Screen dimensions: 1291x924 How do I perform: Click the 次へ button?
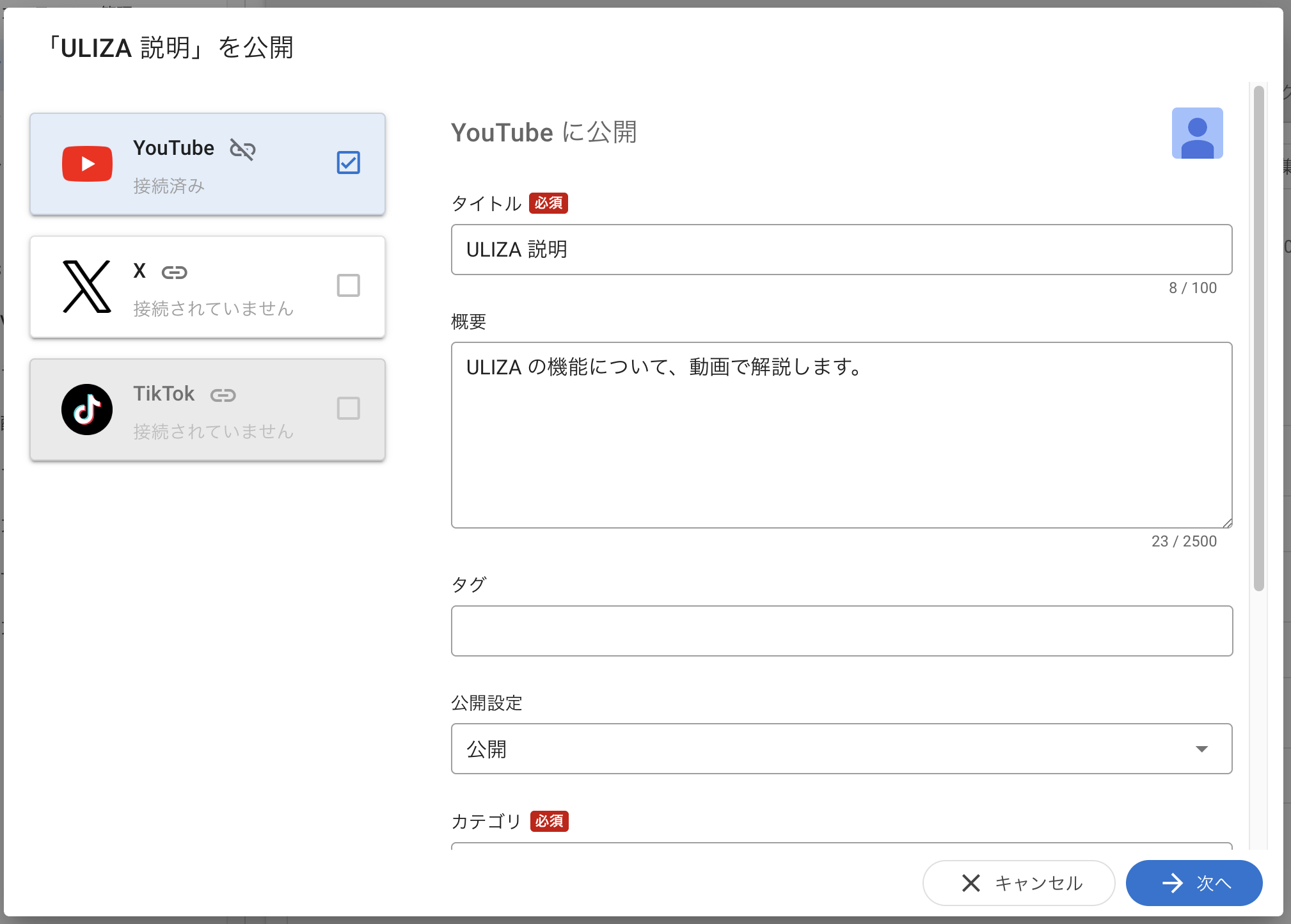[1194, 883]
